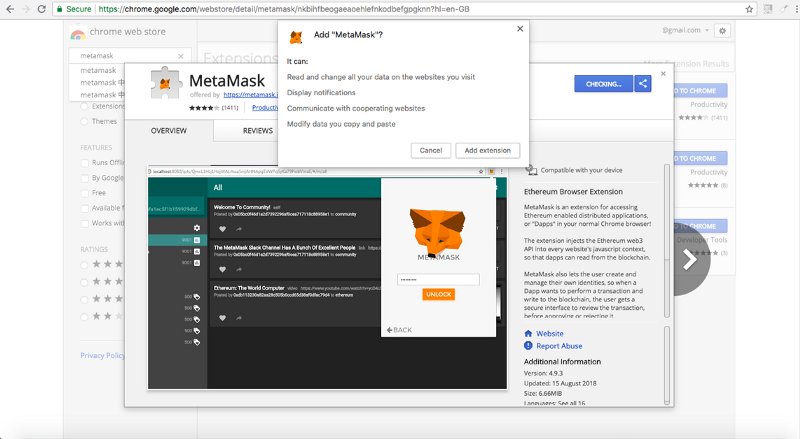Choose the first metamask search suggestion
The image size is (800, 439).
point(98,70)
